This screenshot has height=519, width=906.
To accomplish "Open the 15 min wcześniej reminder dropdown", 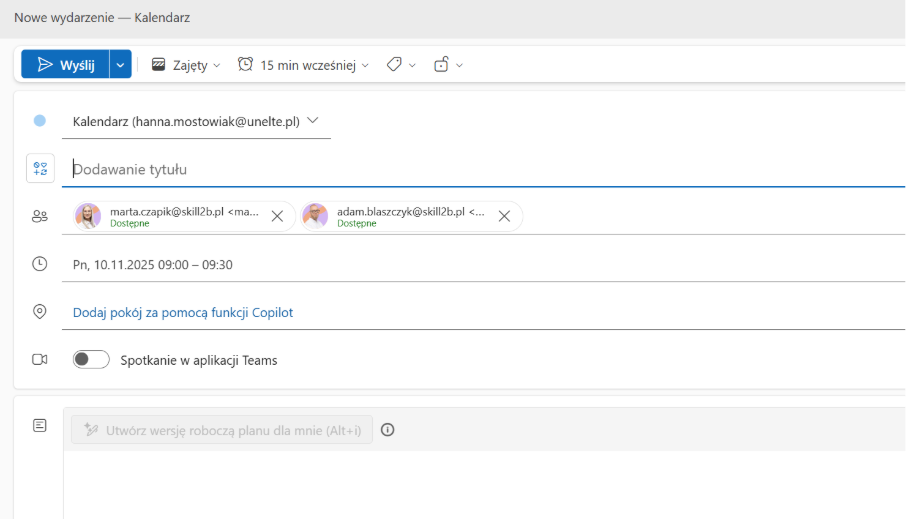I will point(303,65).
